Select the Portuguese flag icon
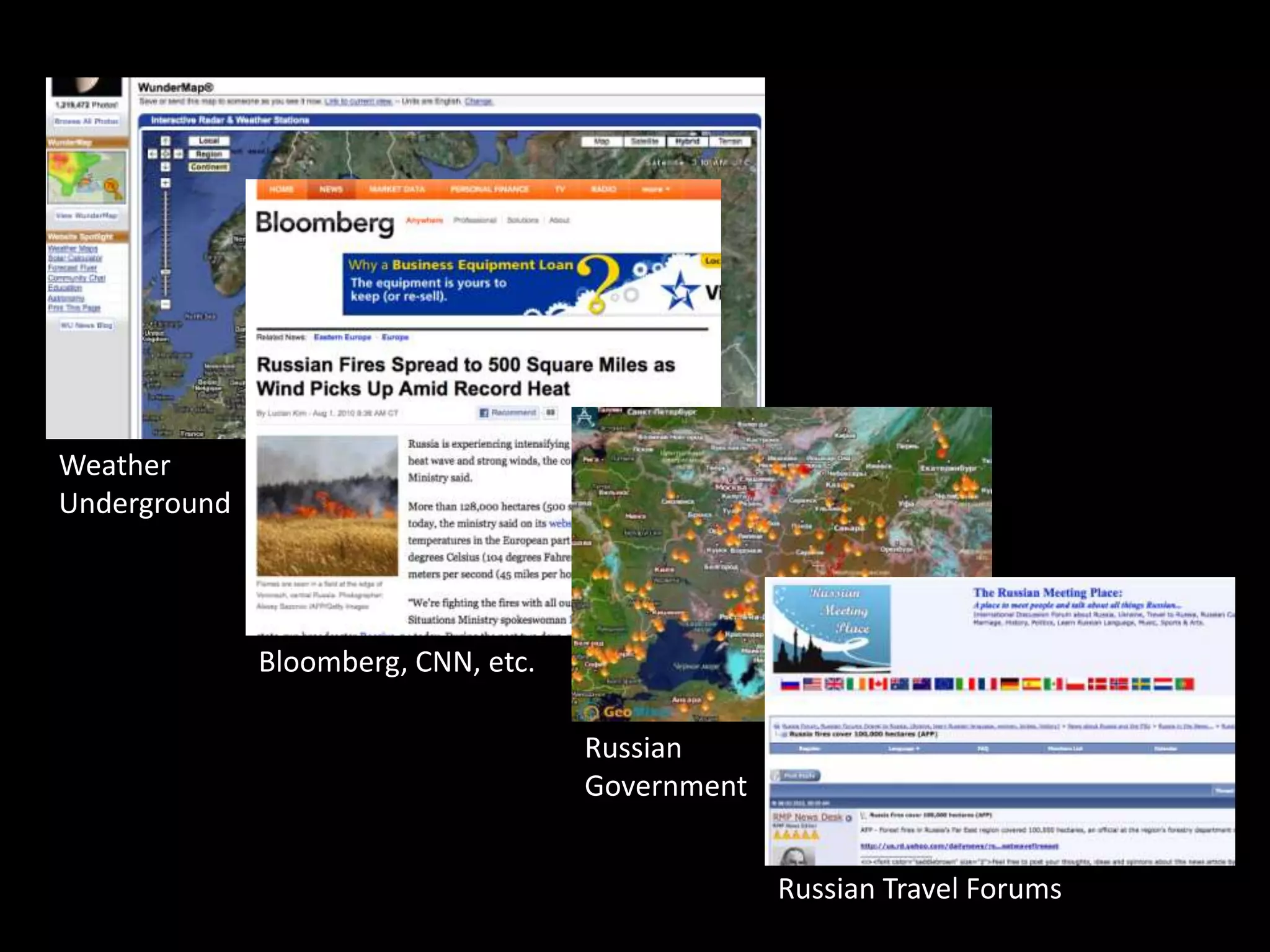 tap(1184, 684)
